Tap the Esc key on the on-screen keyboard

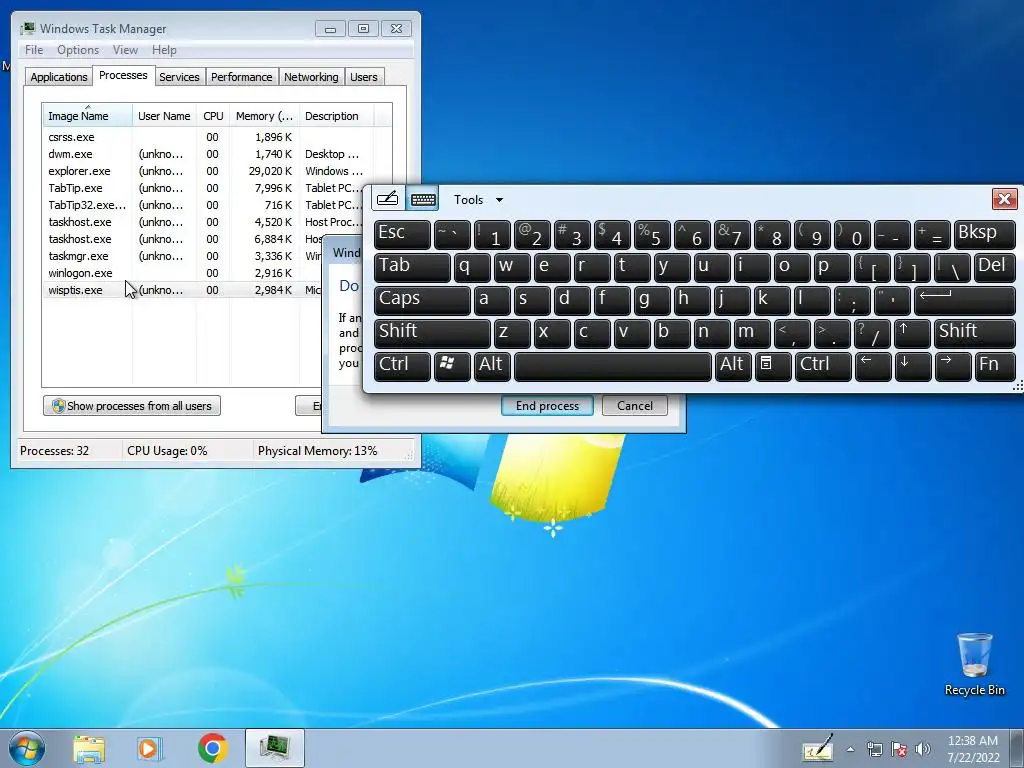(402, 234)
